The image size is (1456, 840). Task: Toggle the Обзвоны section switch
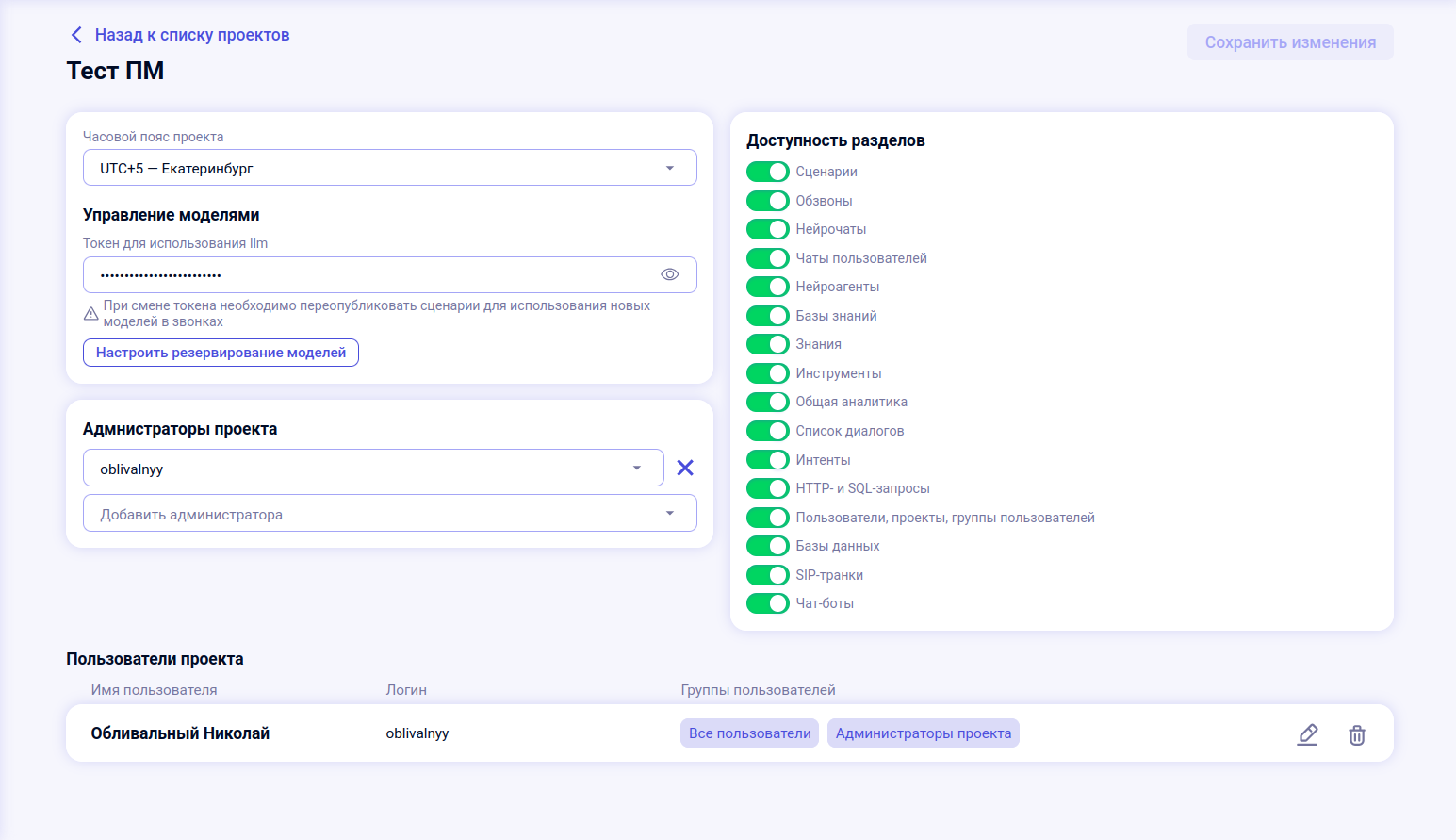coord(768,201)
